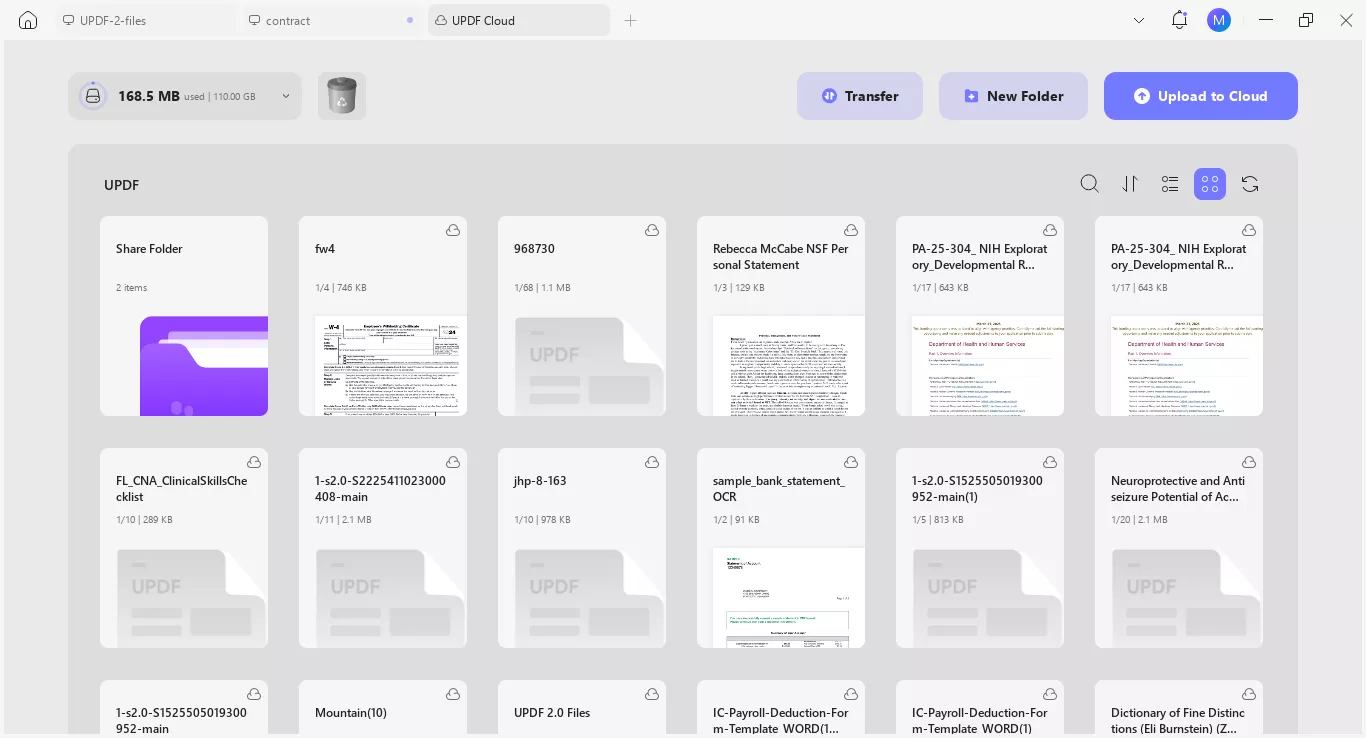Toggle grid view display mode
This screenshot has width=1366, height=738.
1210,184
